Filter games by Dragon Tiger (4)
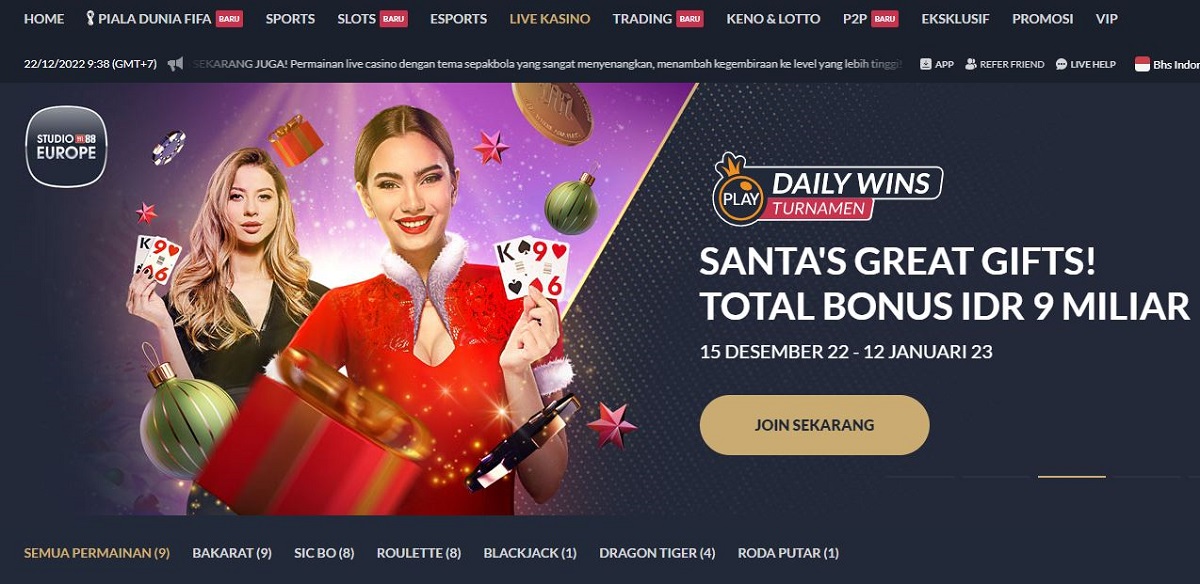 click(x=657, y=553)
